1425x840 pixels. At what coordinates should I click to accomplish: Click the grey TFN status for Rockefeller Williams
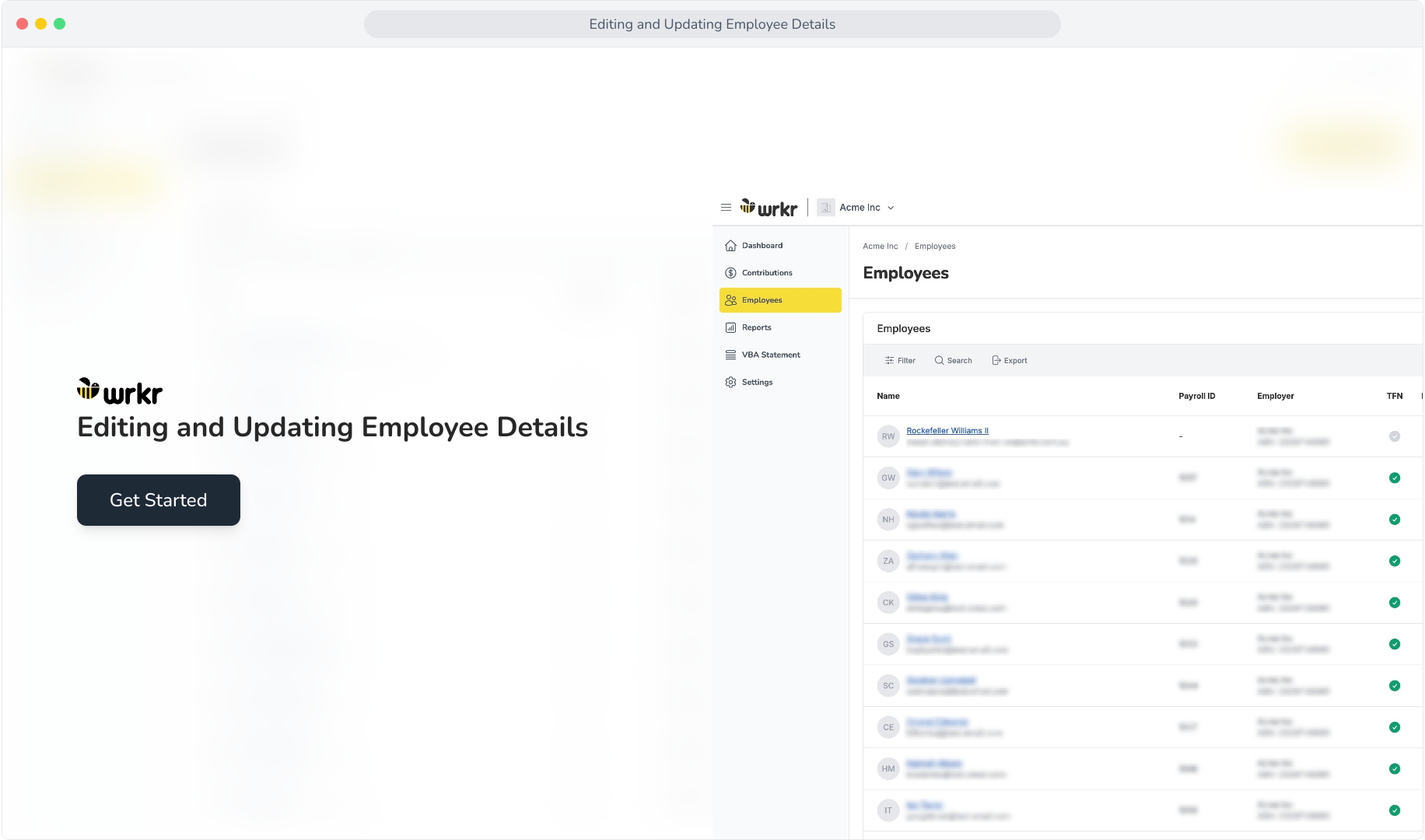(x=1395, y=436)
